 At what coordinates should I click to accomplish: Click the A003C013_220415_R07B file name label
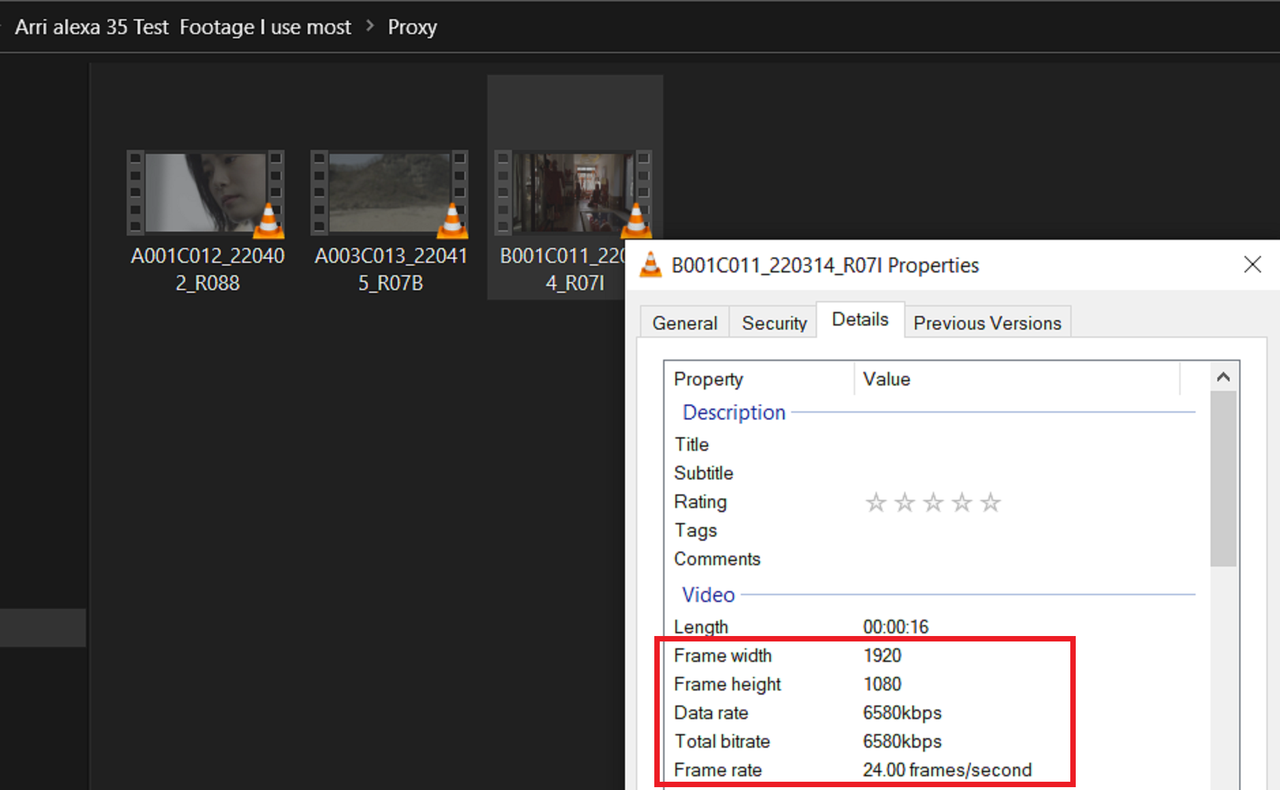tap(391, 270)
